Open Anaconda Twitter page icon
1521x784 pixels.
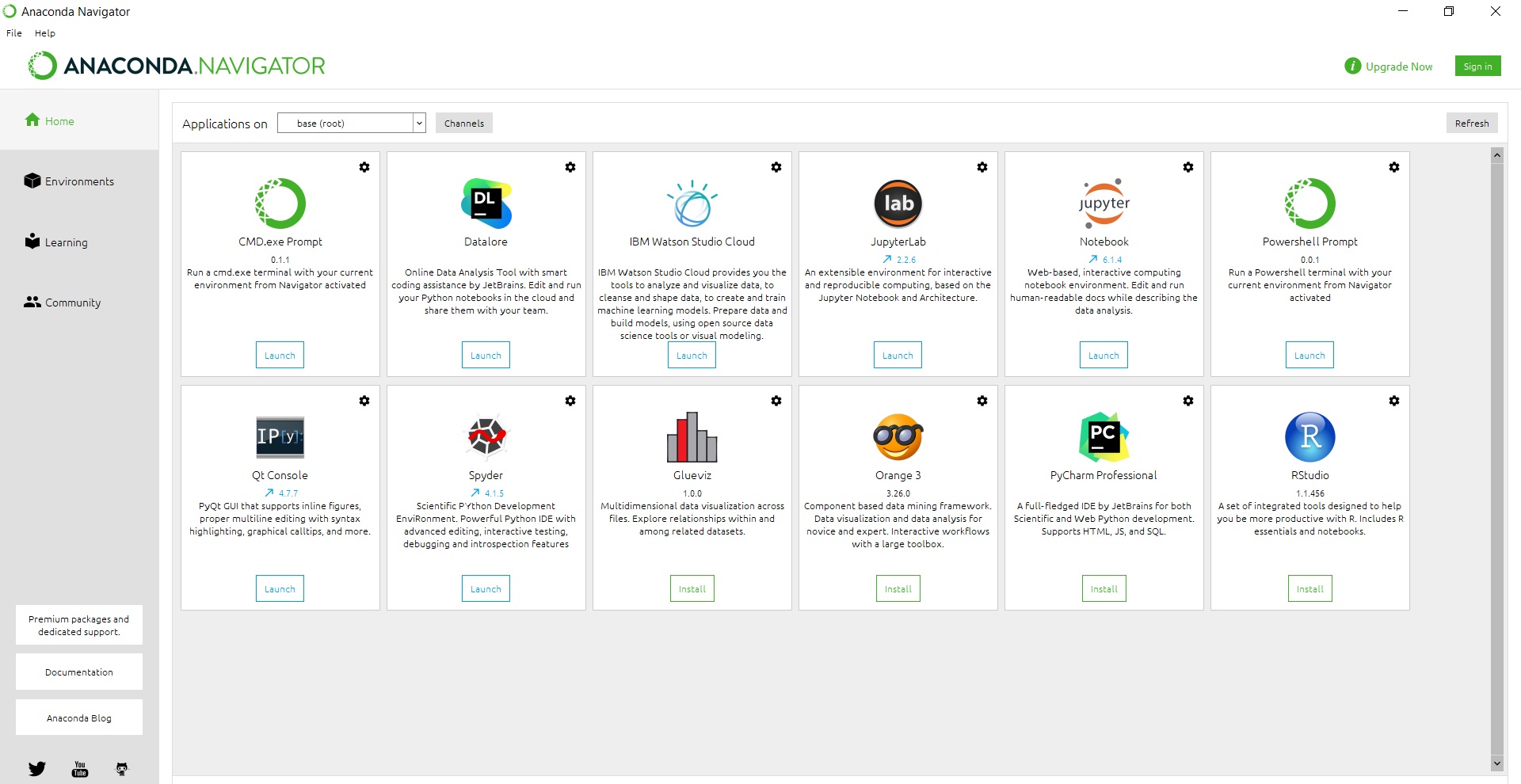pyautogui.click(x=37, y=768)
